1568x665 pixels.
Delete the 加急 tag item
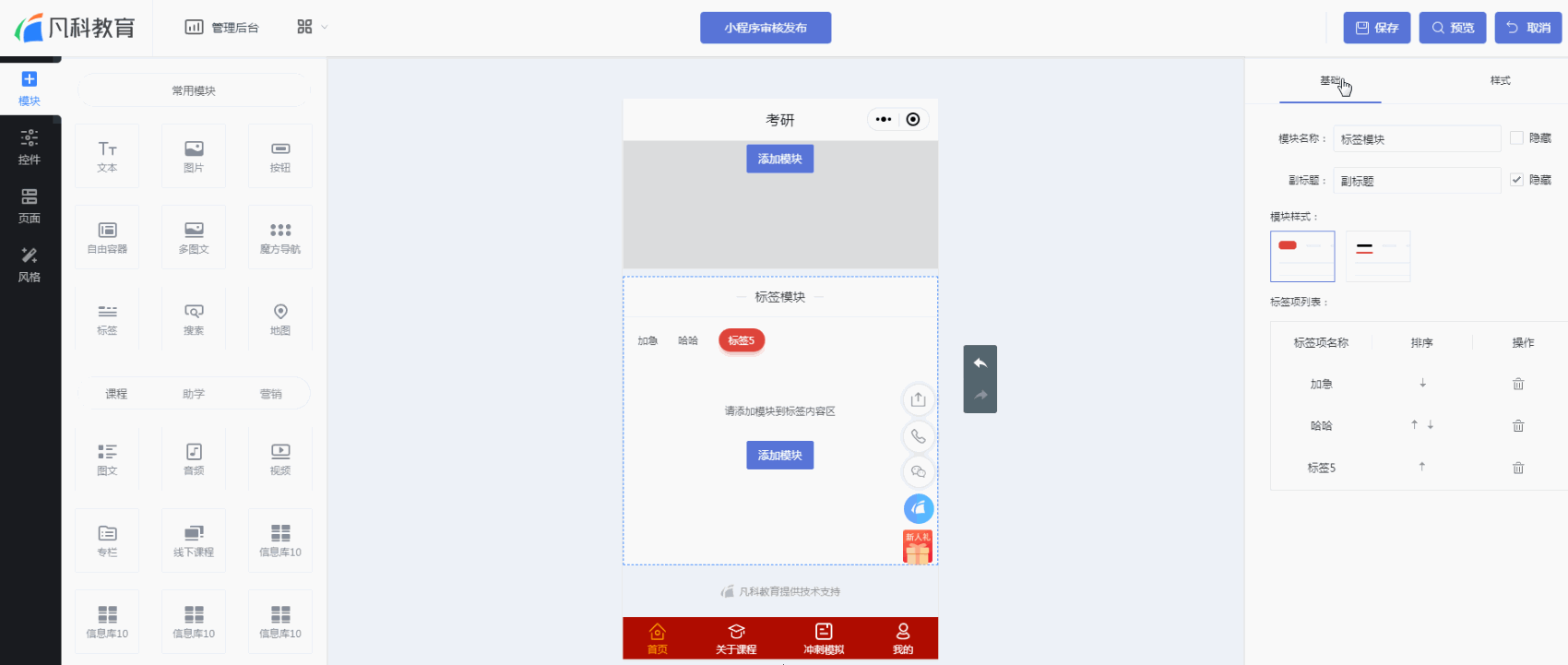tap(1518, 384)
